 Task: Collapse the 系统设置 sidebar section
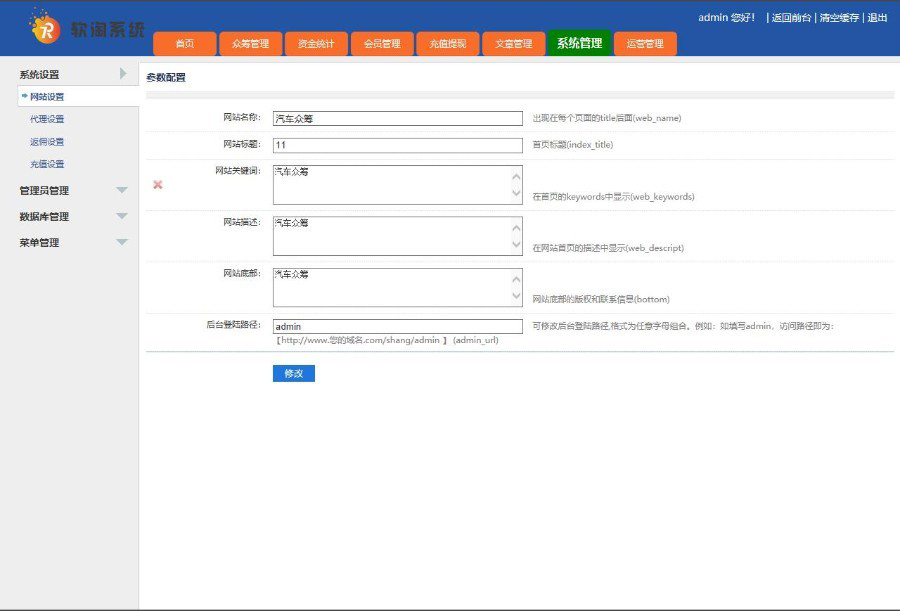point(122,74)
